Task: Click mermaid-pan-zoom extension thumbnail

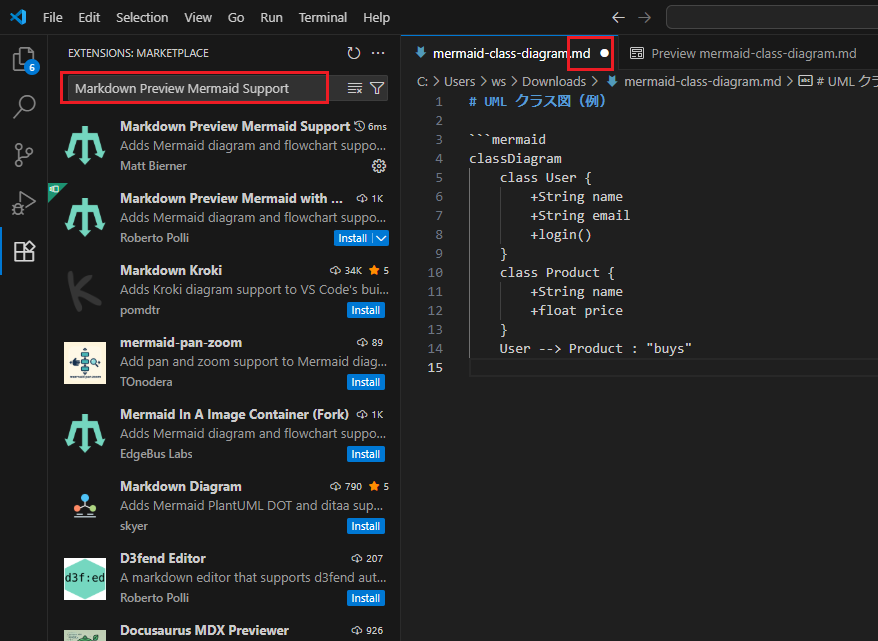Action: click(x=85, y=362)
